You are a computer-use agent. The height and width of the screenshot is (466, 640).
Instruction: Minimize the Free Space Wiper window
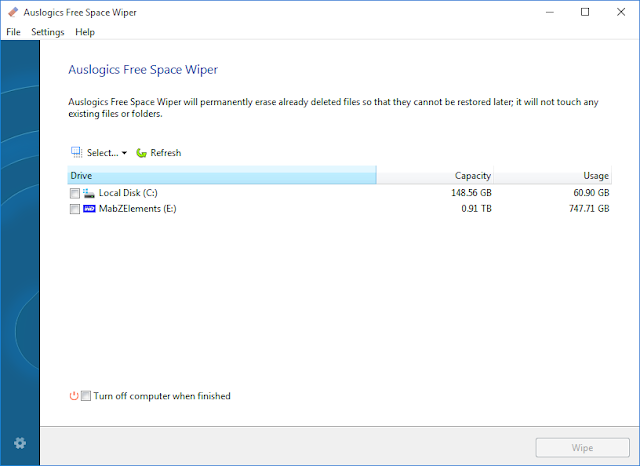coord(550,12)
